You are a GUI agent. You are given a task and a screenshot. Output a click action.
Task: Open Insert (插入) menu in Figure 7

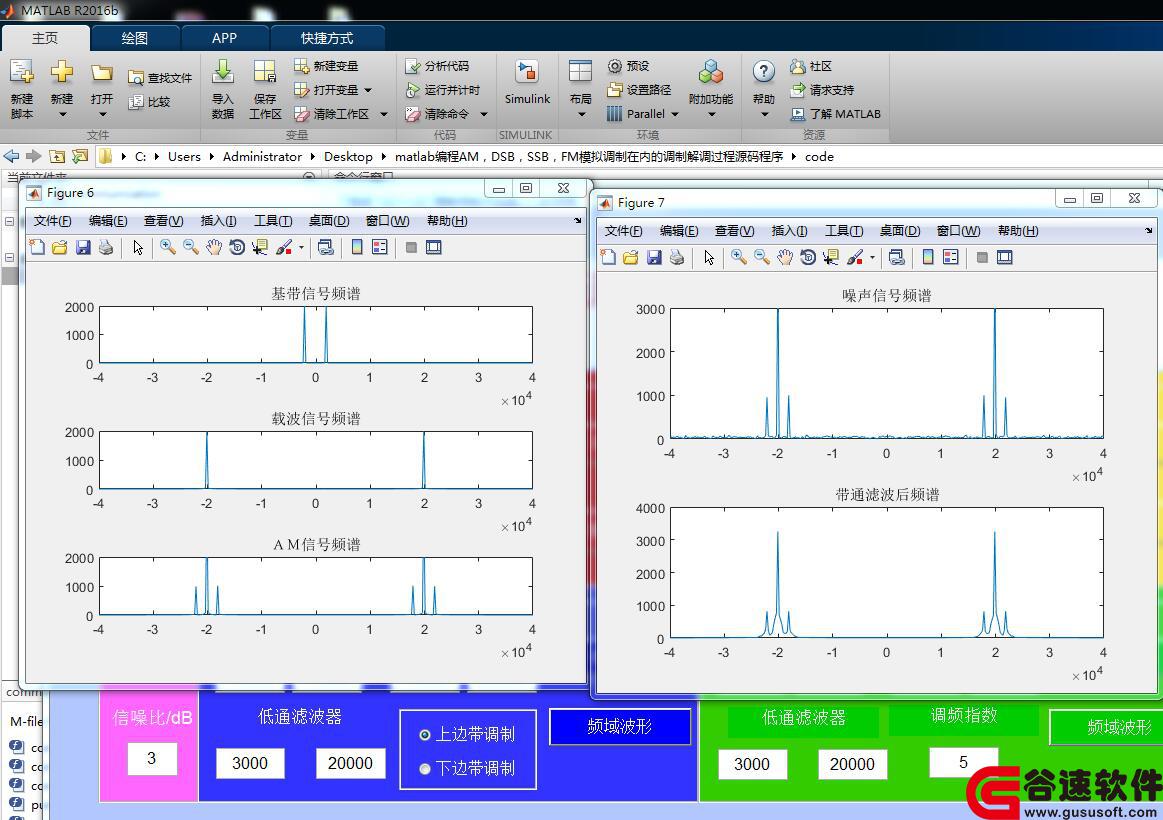(x=789, y=231)
